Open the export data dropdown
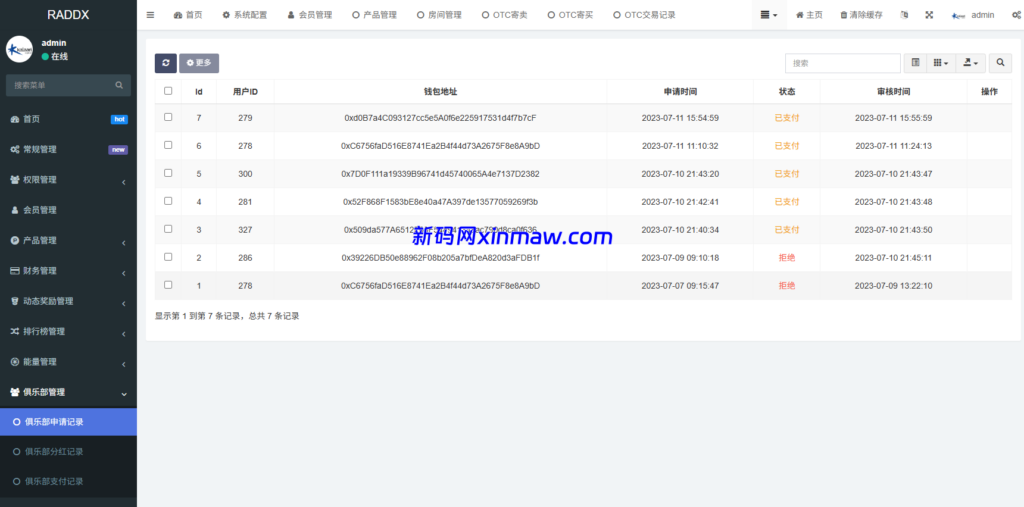This screenshot has width=1024, height=507. pyautogui.click(x=970, y=63)
